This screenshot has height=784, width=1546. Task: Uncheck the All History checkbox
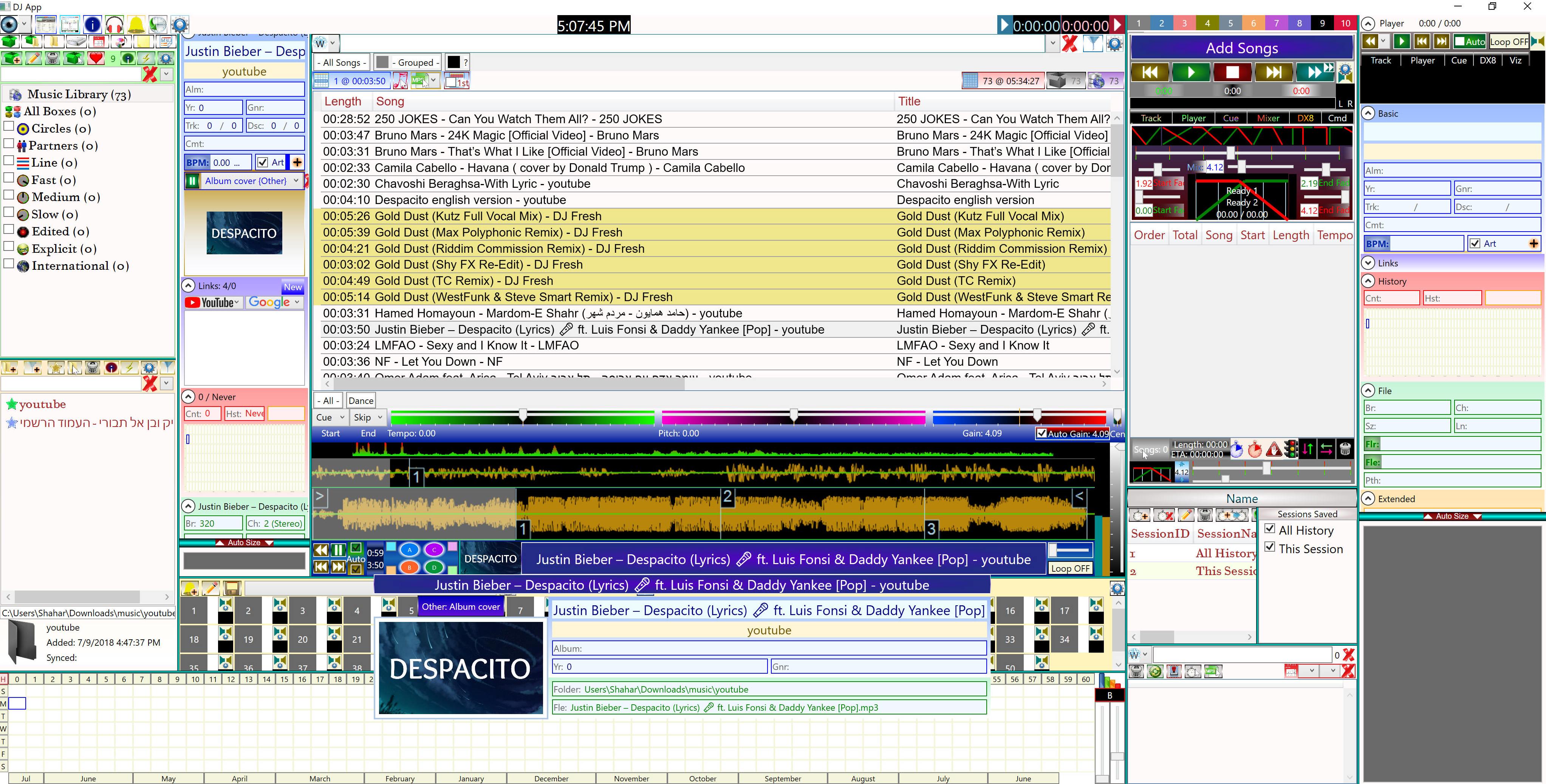click(1270, 529)
